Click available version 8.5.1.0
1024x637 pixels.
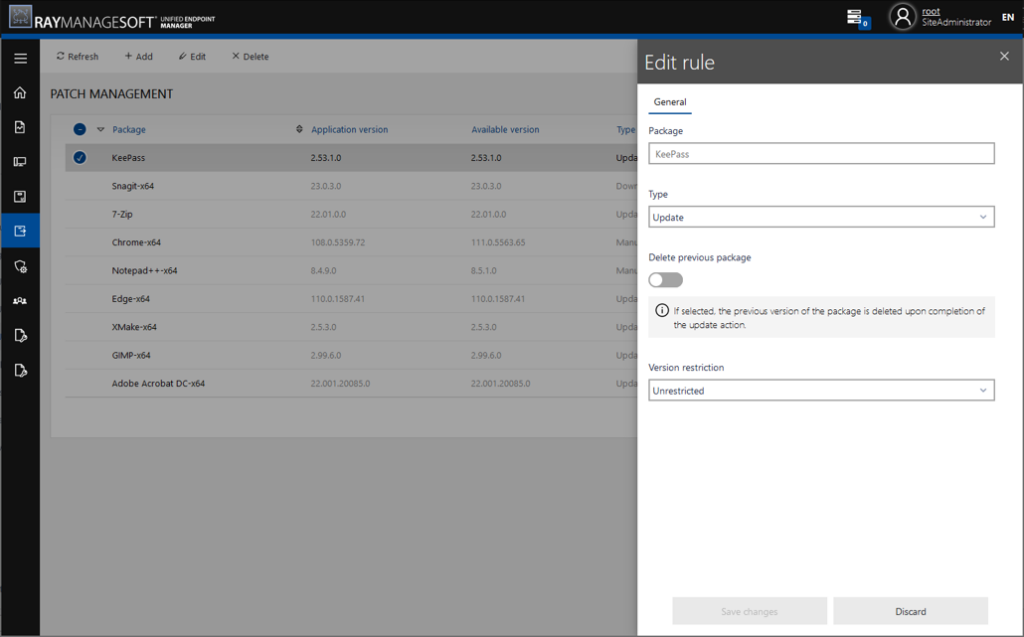[483, 270]
